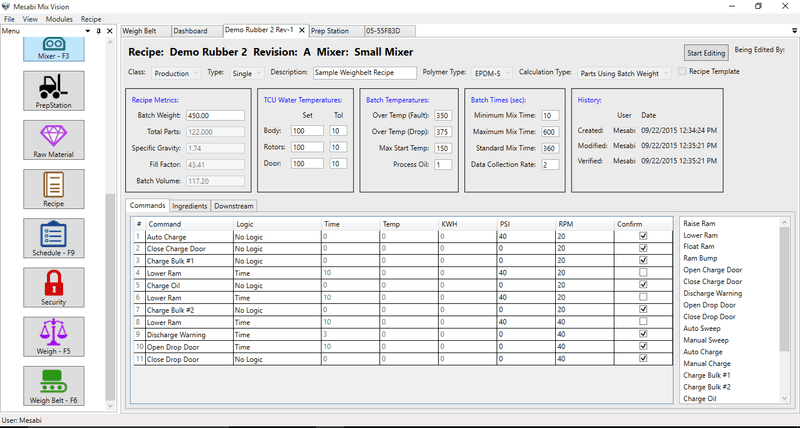Switch to the Dashboard tab

196,31
